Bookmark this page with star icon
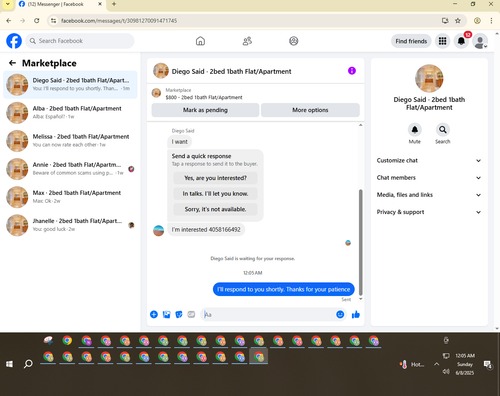This screenshot has height=396, width=500. [x=458, y=21]
